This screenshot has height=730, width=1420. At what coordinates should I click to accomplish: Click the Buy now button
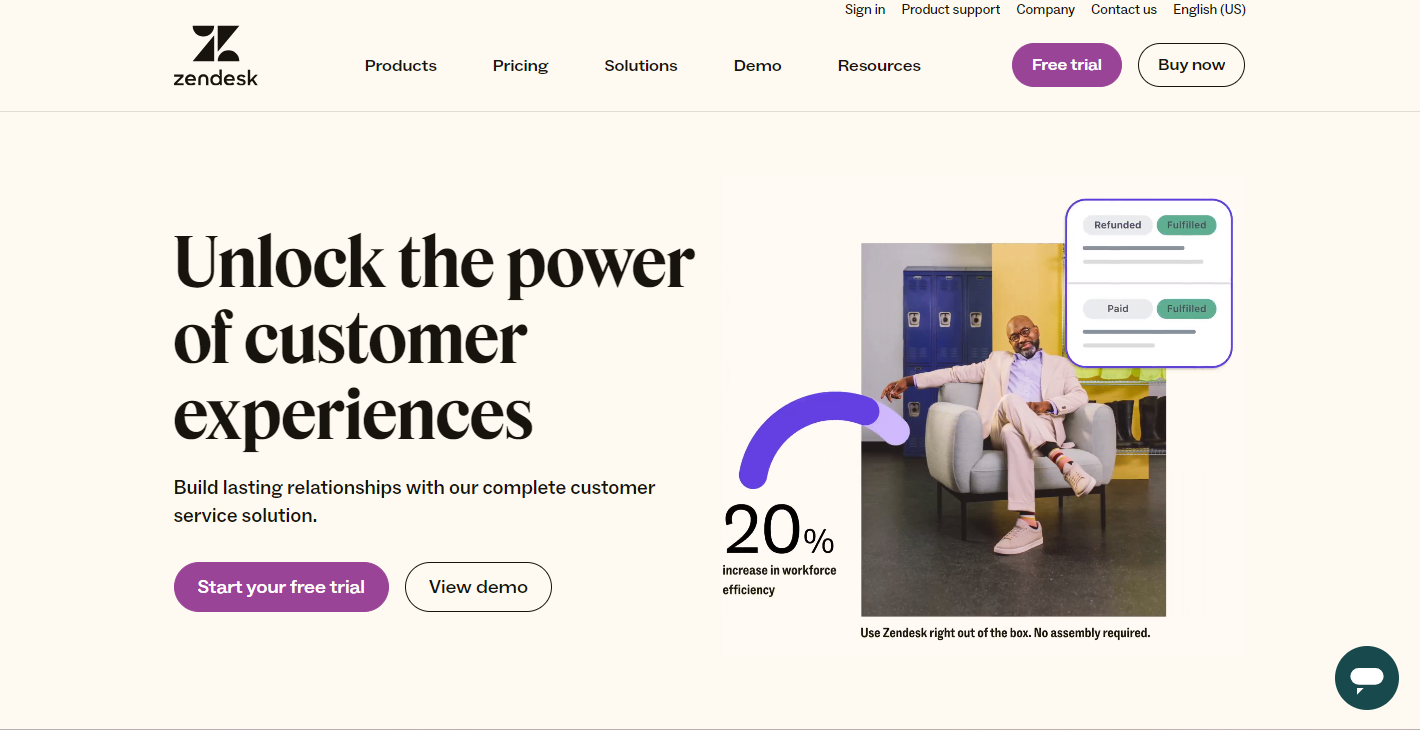coord(1191,65)
